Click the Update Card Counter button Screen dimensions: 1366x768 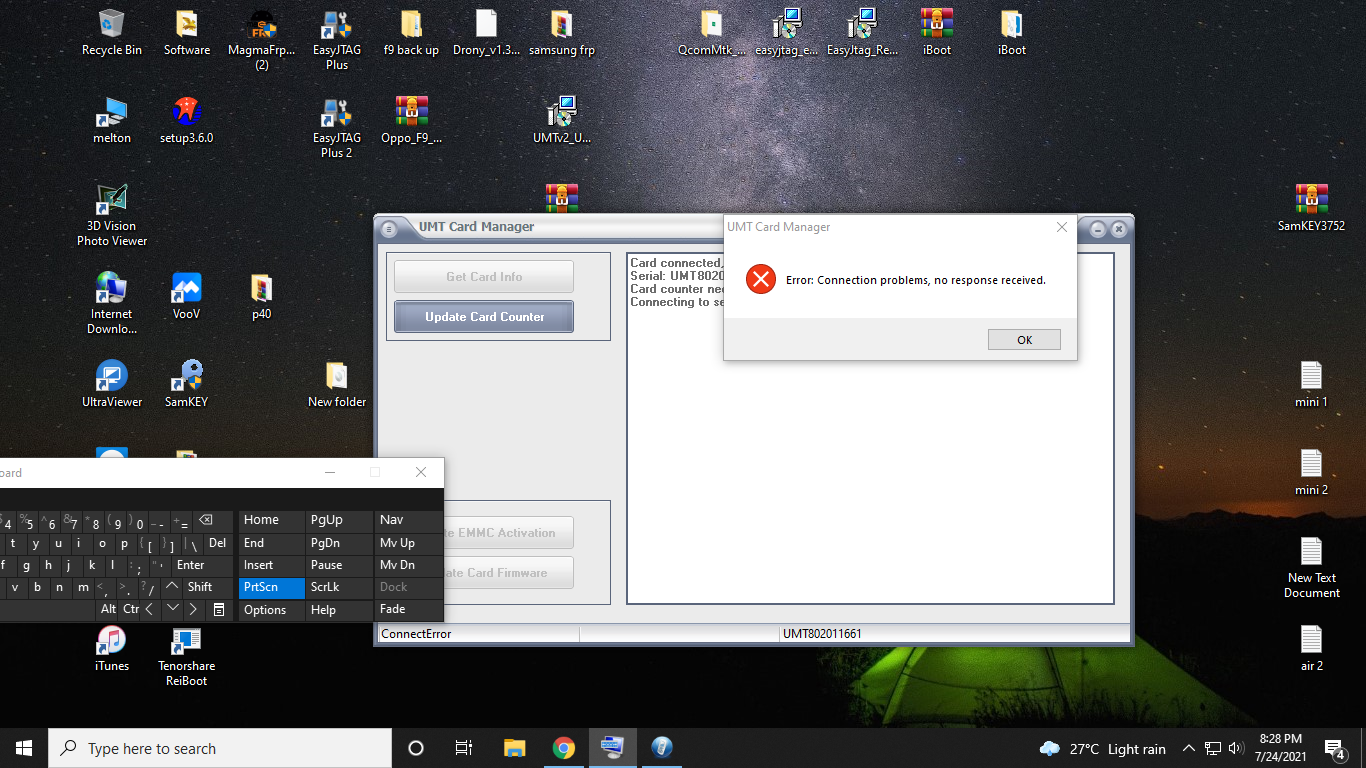point(484,317)
